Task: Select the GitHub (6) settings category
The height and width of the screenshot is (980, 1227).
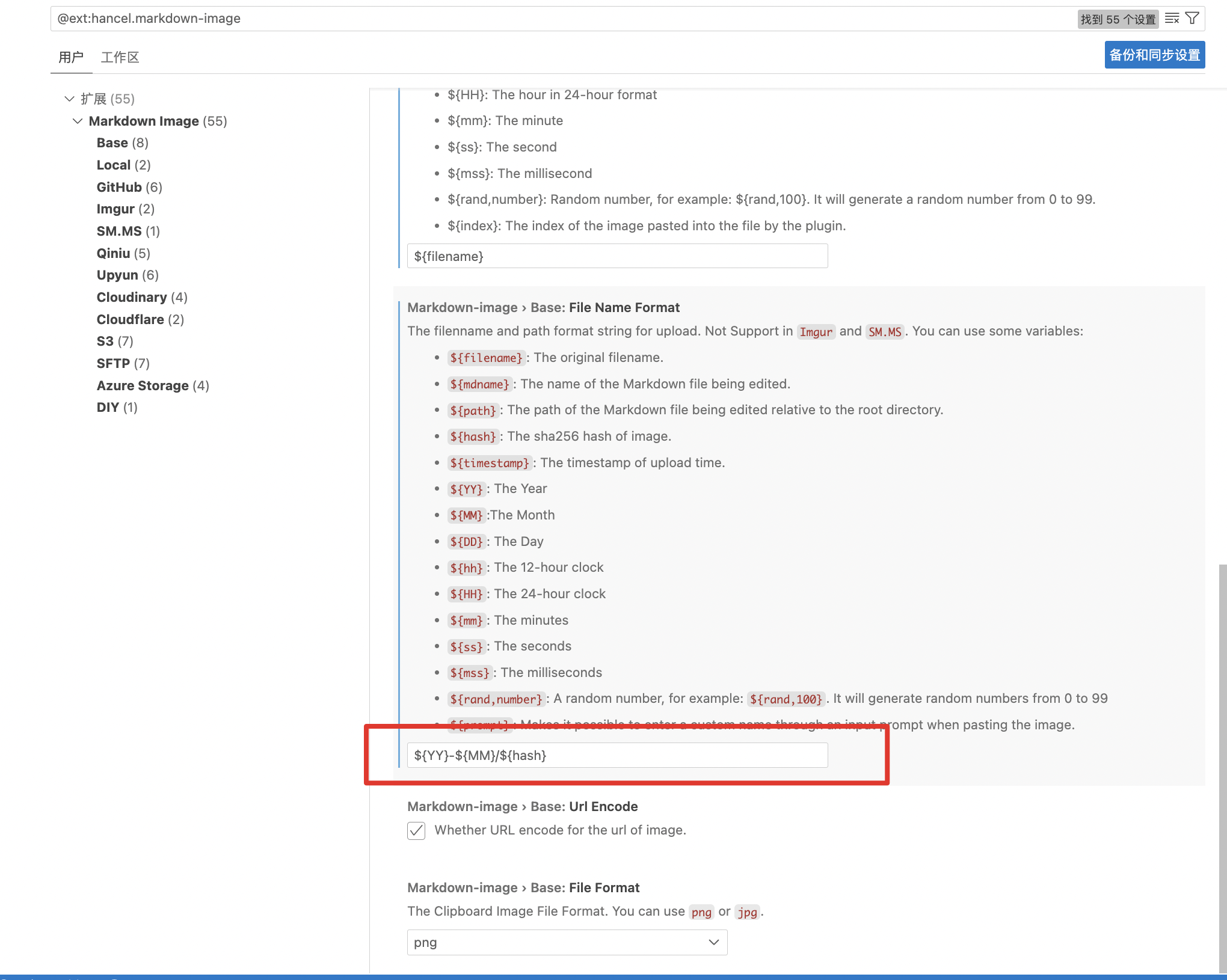Action: pos(129,187)
